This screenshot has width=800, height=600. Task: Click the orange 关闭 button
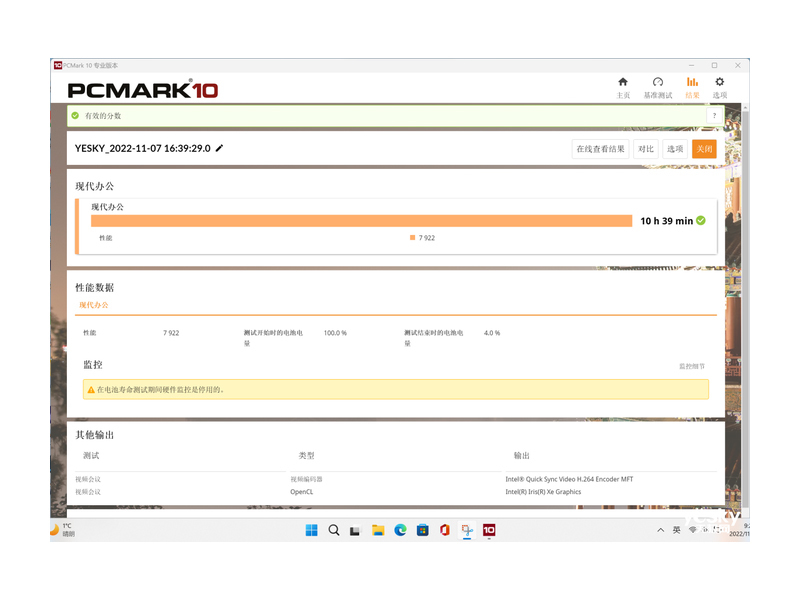coord(704,149)
